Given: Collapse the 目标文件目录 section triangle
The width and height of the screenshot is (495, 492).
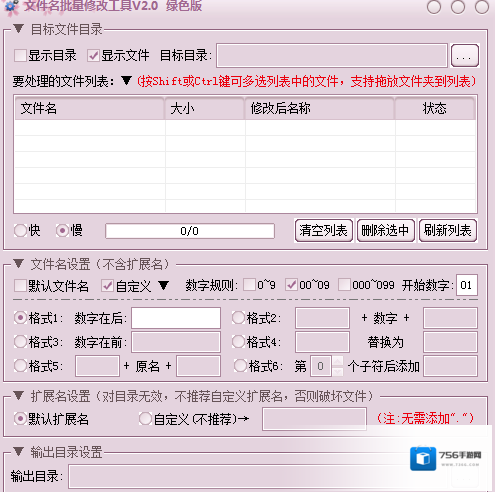Looking at the screenshot, I should click(19, 29).
